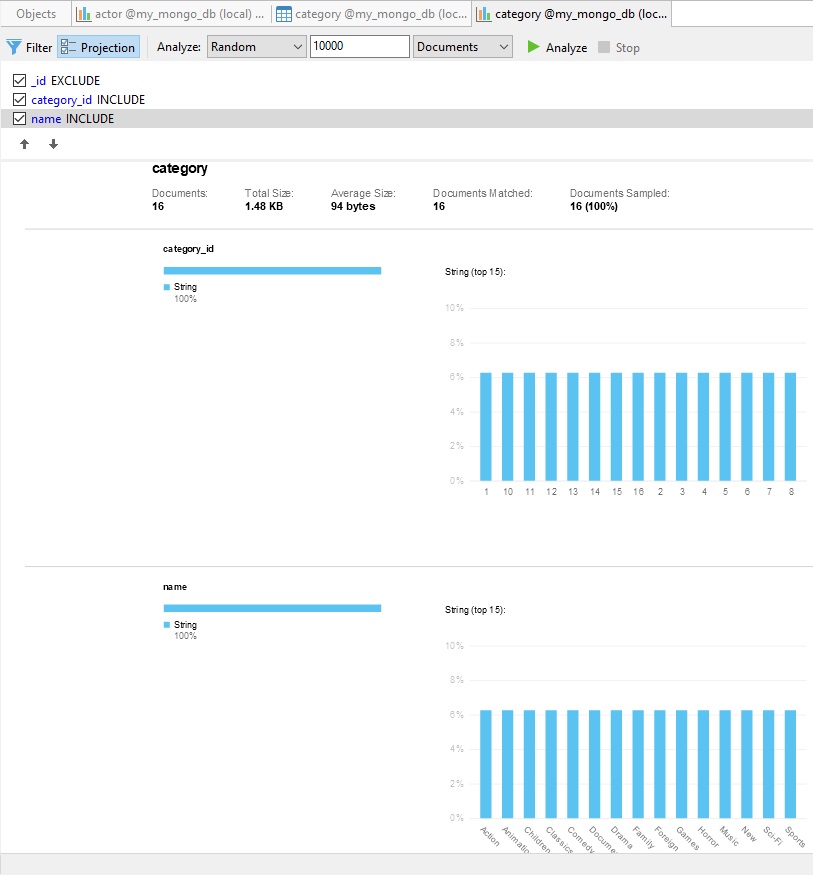Click the Filter button label
The width and height of the screenshot is (813, 875).
pyautogui.click(x=39, y=48)
